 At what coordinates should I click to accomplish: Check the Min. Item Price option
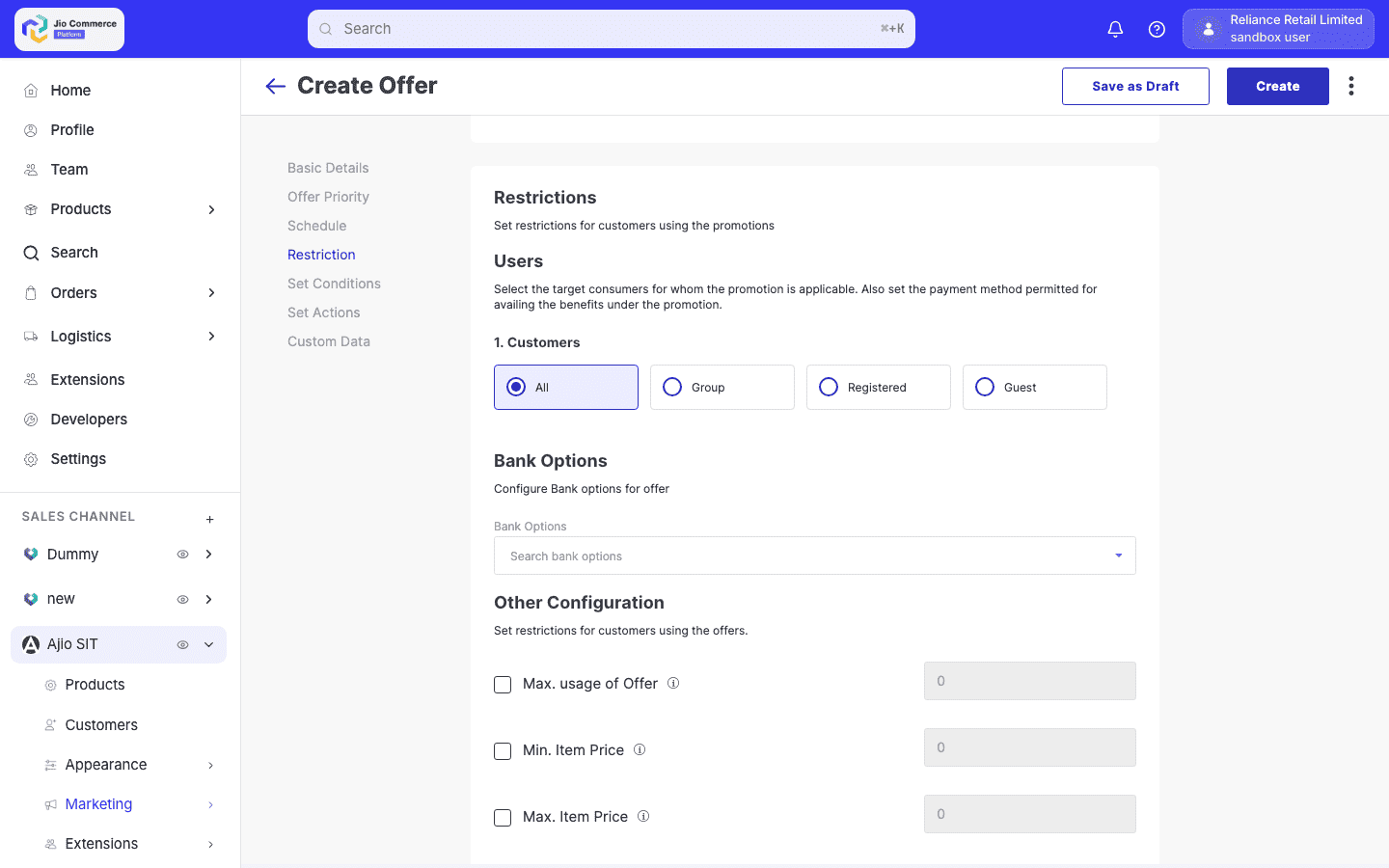click(503, 750)
